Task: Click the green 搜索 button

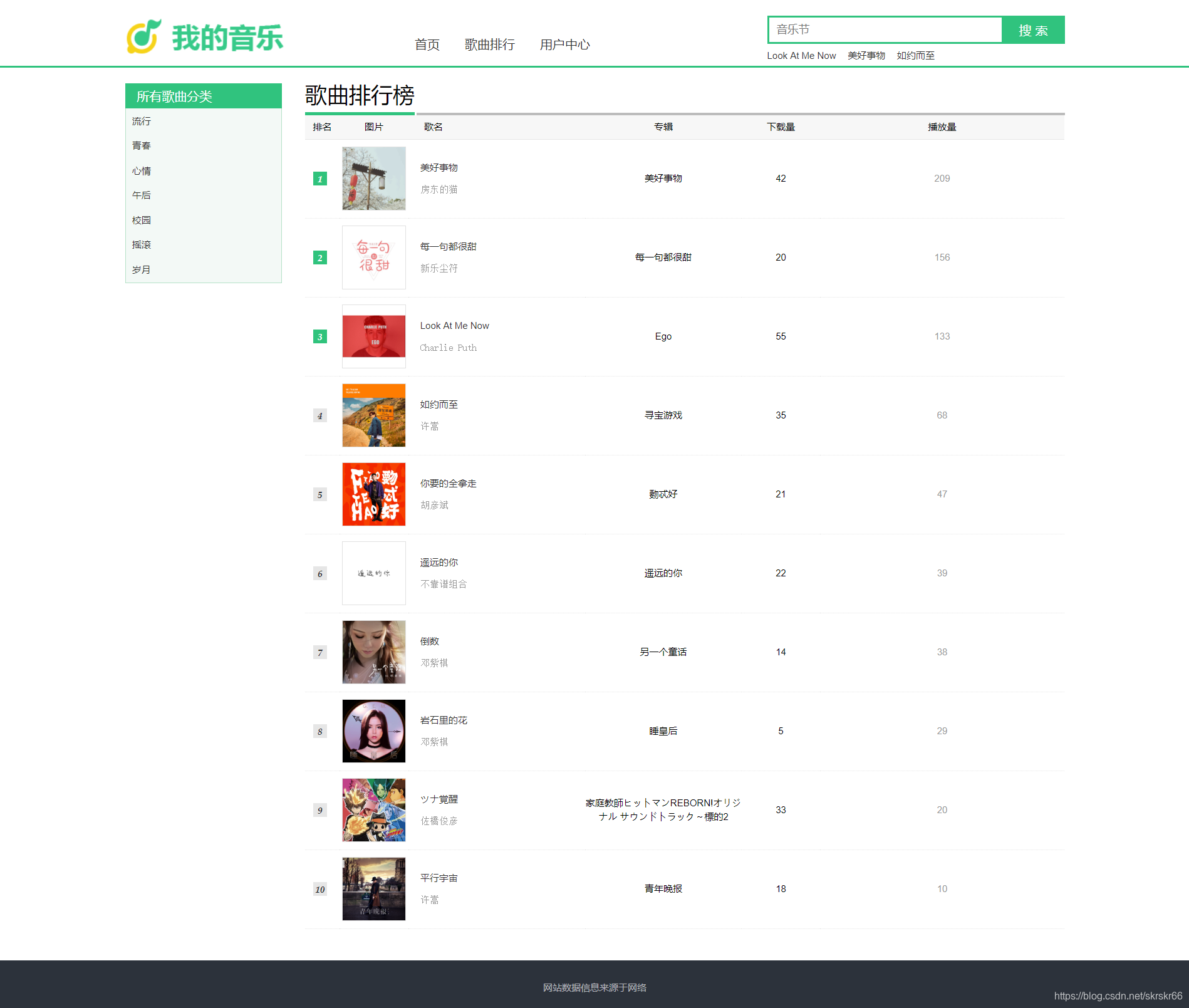Action: [1033, 30]
